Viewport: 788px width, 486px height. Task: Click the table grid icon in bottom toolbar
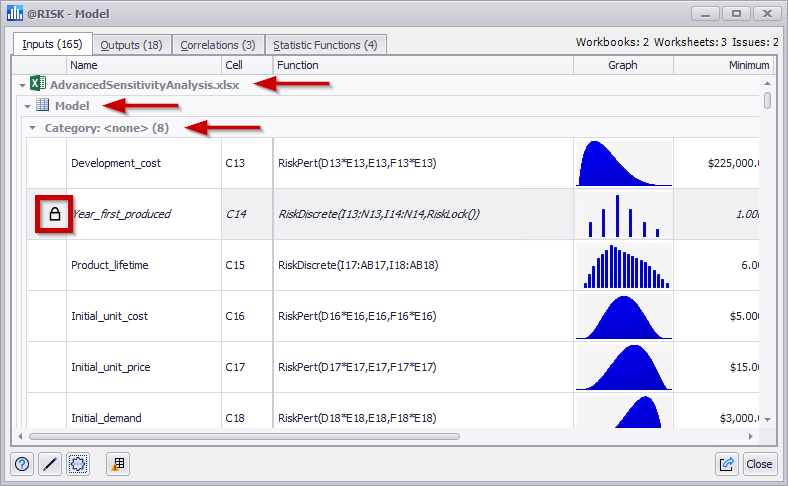(118, 464)
